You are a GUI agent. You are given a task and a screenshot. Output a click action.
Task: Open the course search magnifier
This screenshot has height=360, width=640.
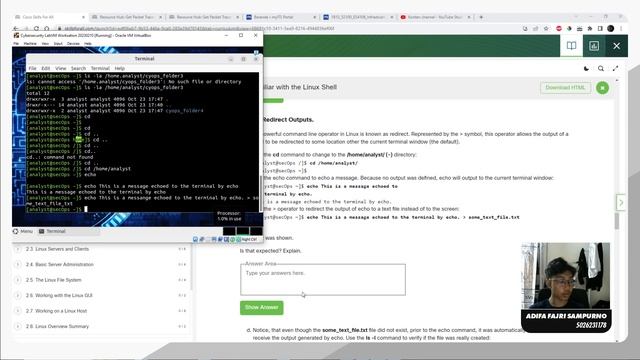click(601, 69)
